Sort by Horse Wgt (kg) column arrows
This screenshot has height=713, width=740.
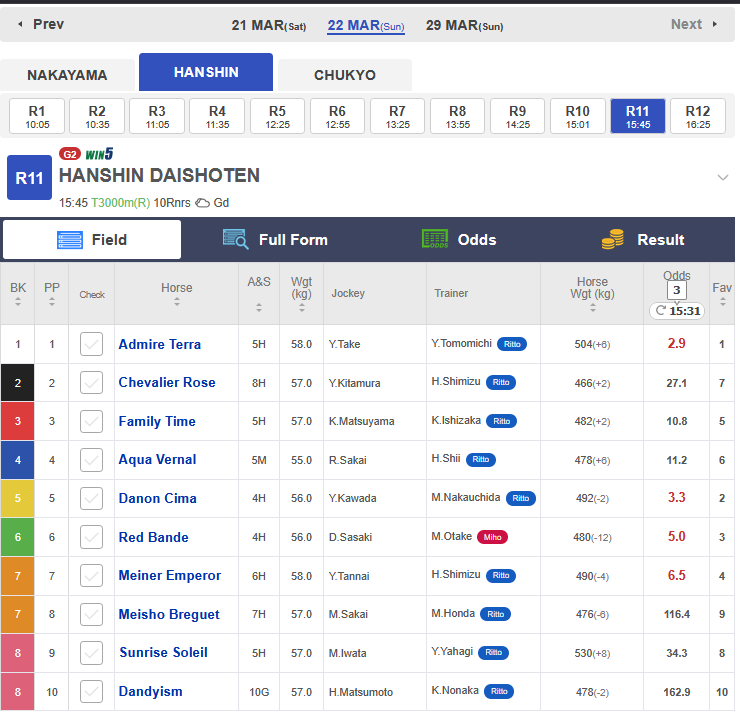(593, 308)
